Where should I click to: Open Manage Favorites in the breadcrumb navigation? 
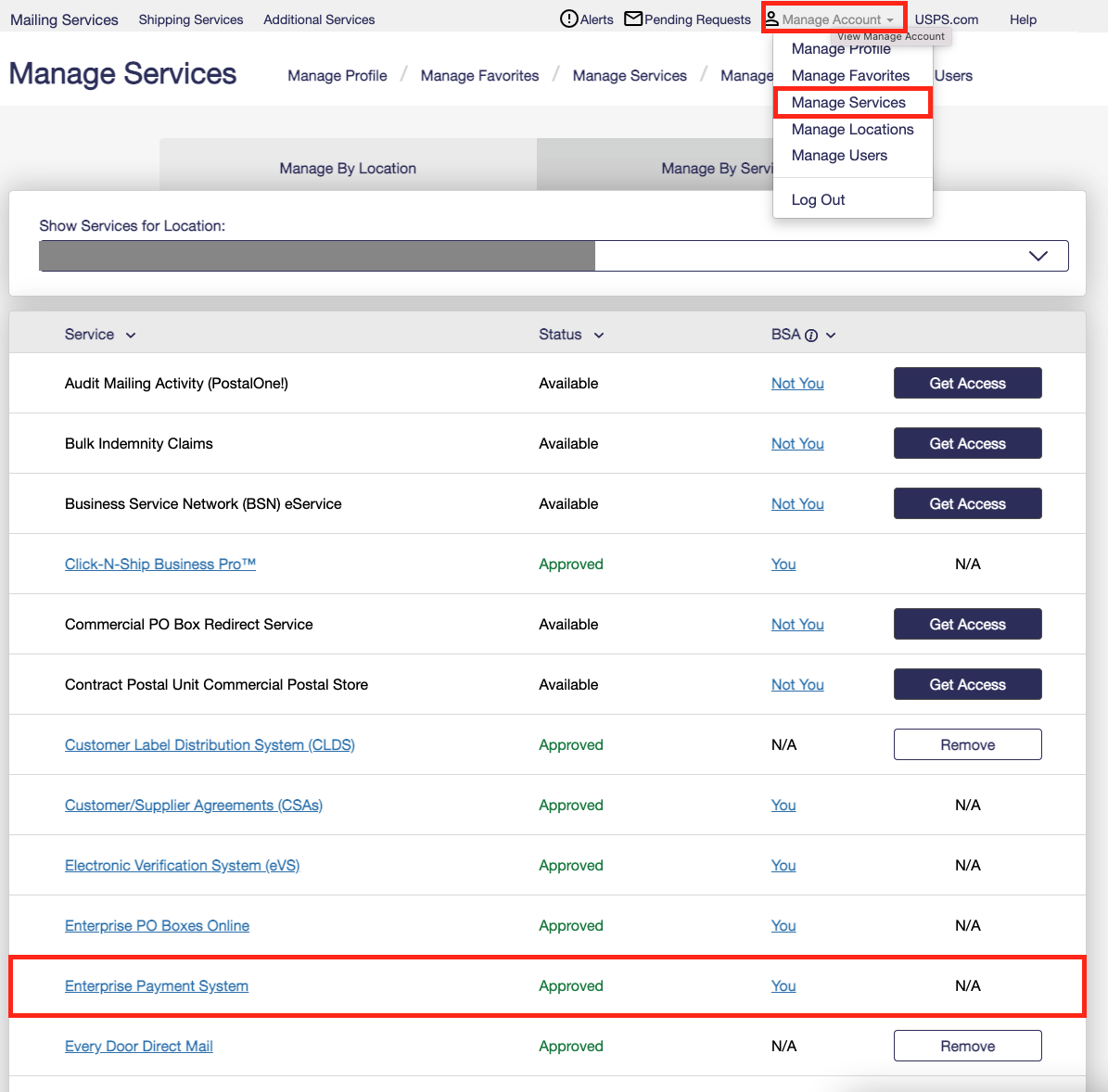point(479,76)
